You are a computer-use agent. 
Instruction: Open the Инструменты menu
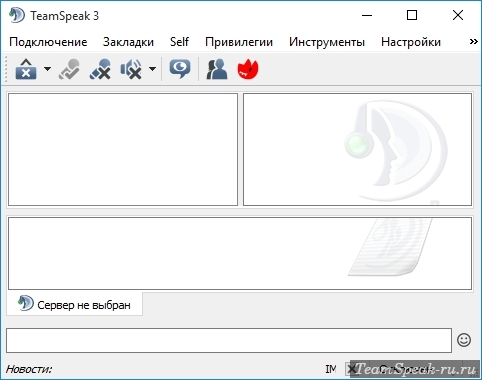coord(327,42)
